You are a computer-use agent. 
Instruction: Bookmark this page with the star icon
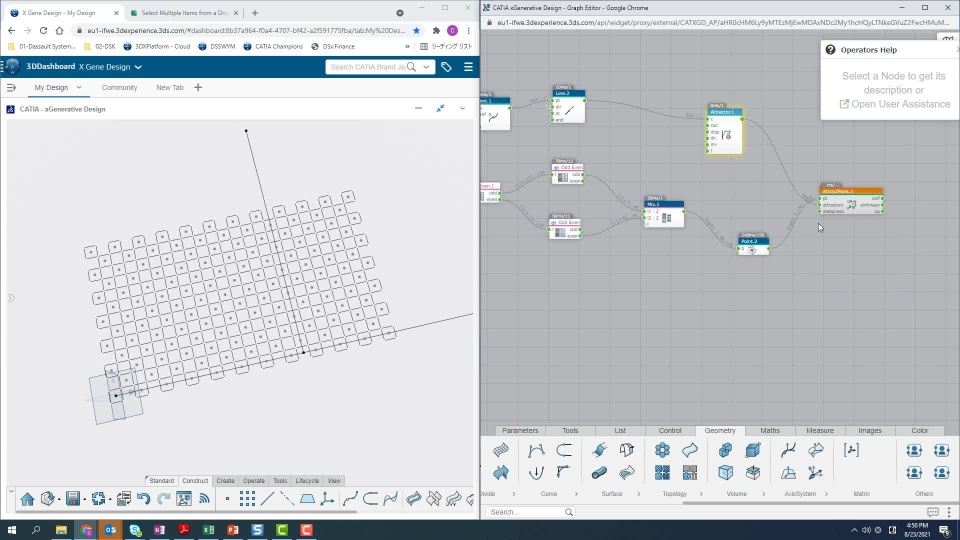point(417,30)
